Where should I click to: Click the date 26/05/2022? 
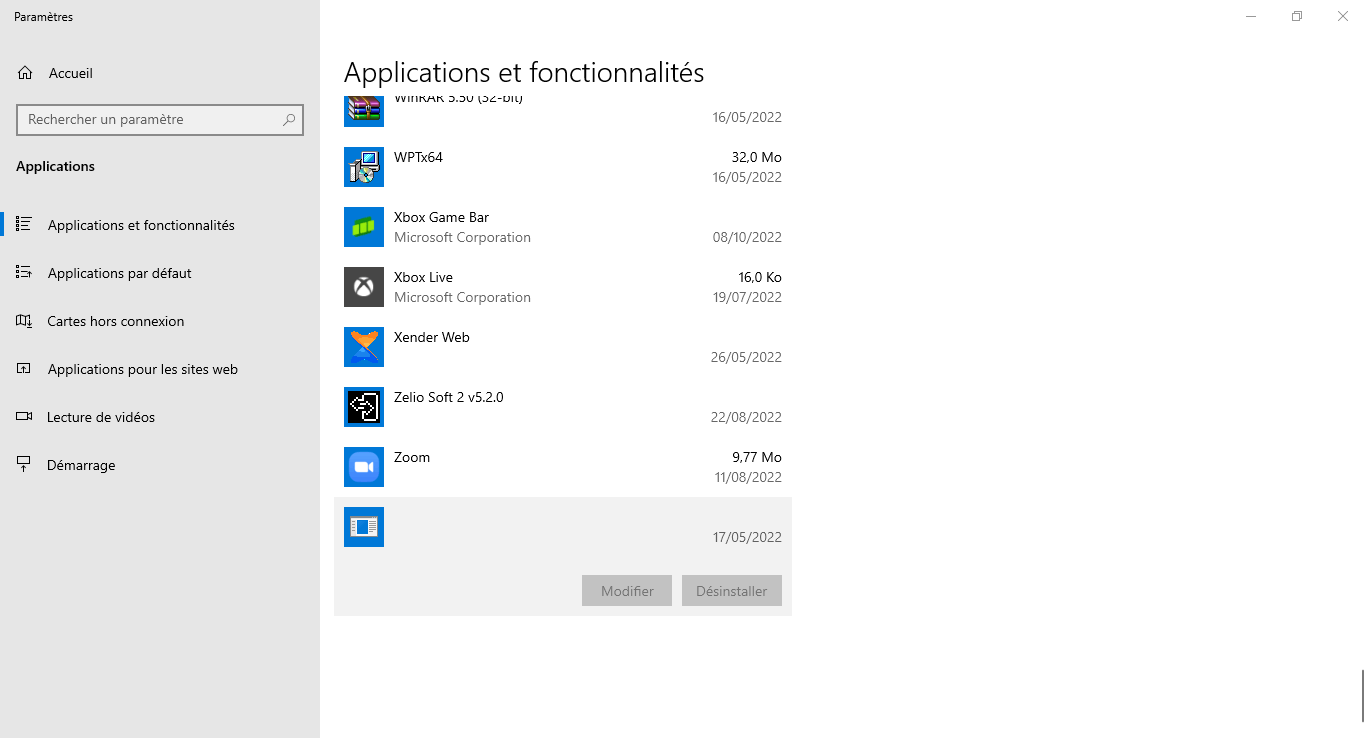click(x=747, y=357)
